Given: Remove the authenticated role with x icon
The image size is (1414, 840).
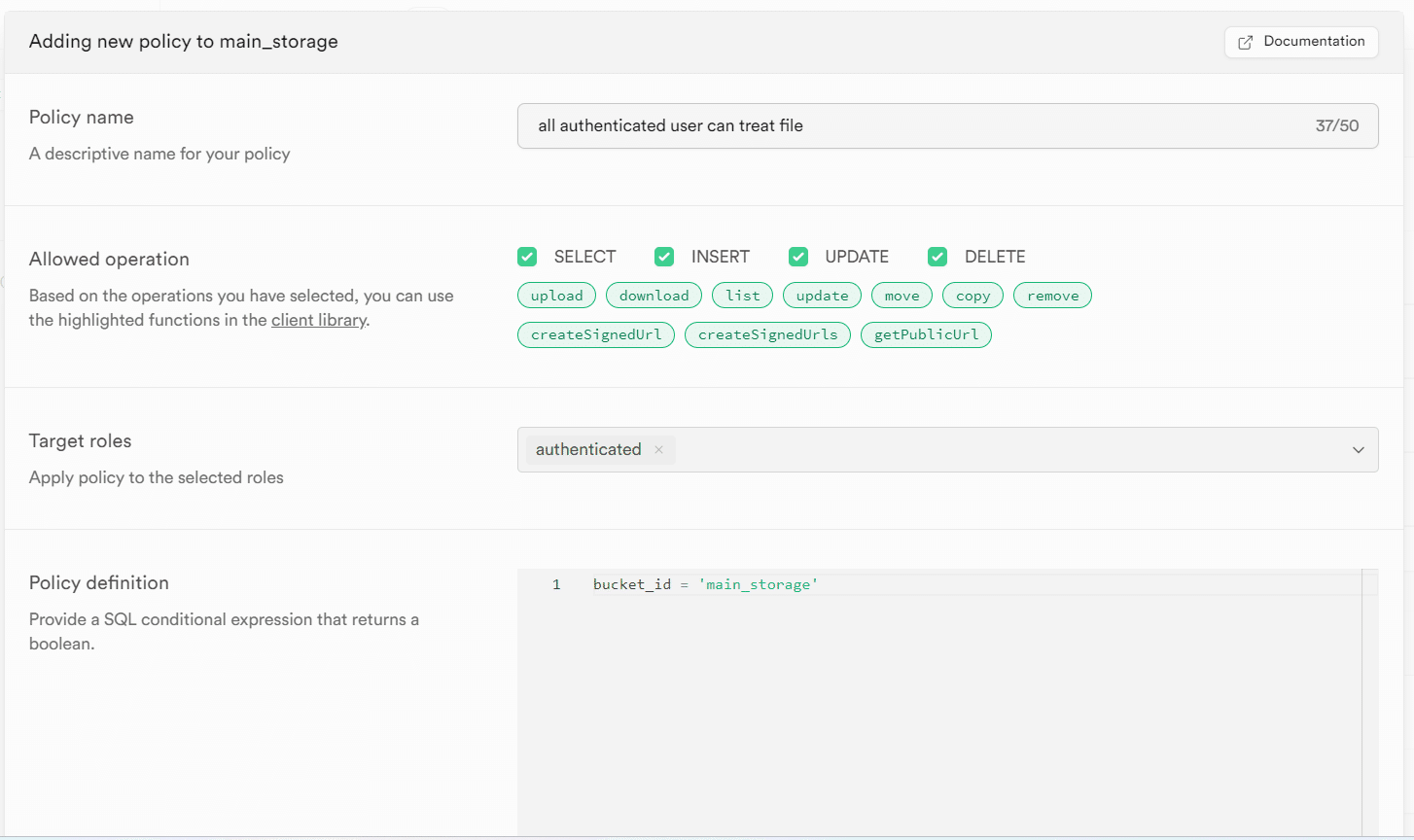Looking at the screenshot, I should (659, 449).
